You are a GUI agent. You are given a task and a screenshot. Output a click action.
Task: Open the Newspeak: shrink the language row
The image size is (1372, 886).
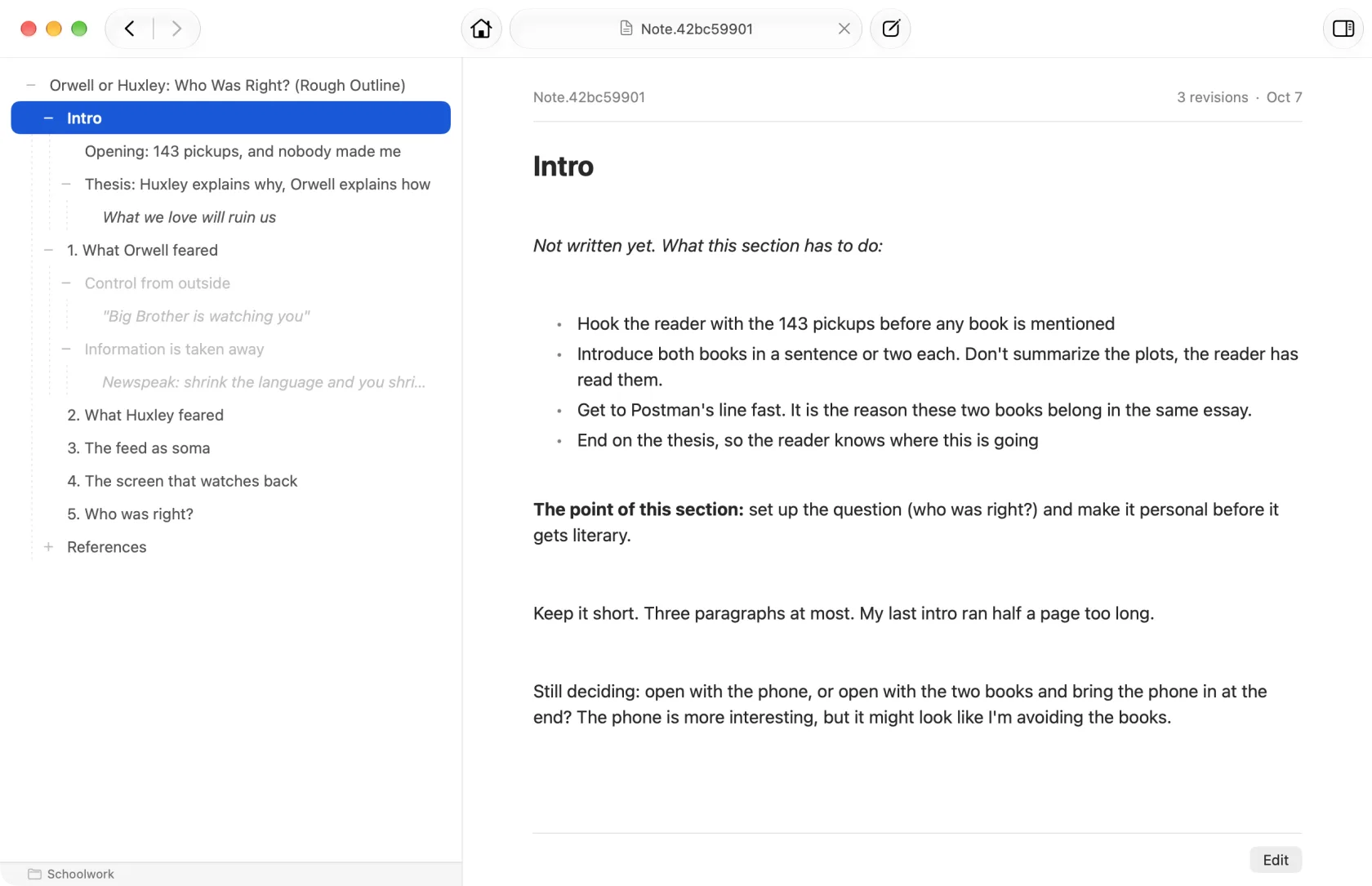pyautogui.click(x=264, y=382)
